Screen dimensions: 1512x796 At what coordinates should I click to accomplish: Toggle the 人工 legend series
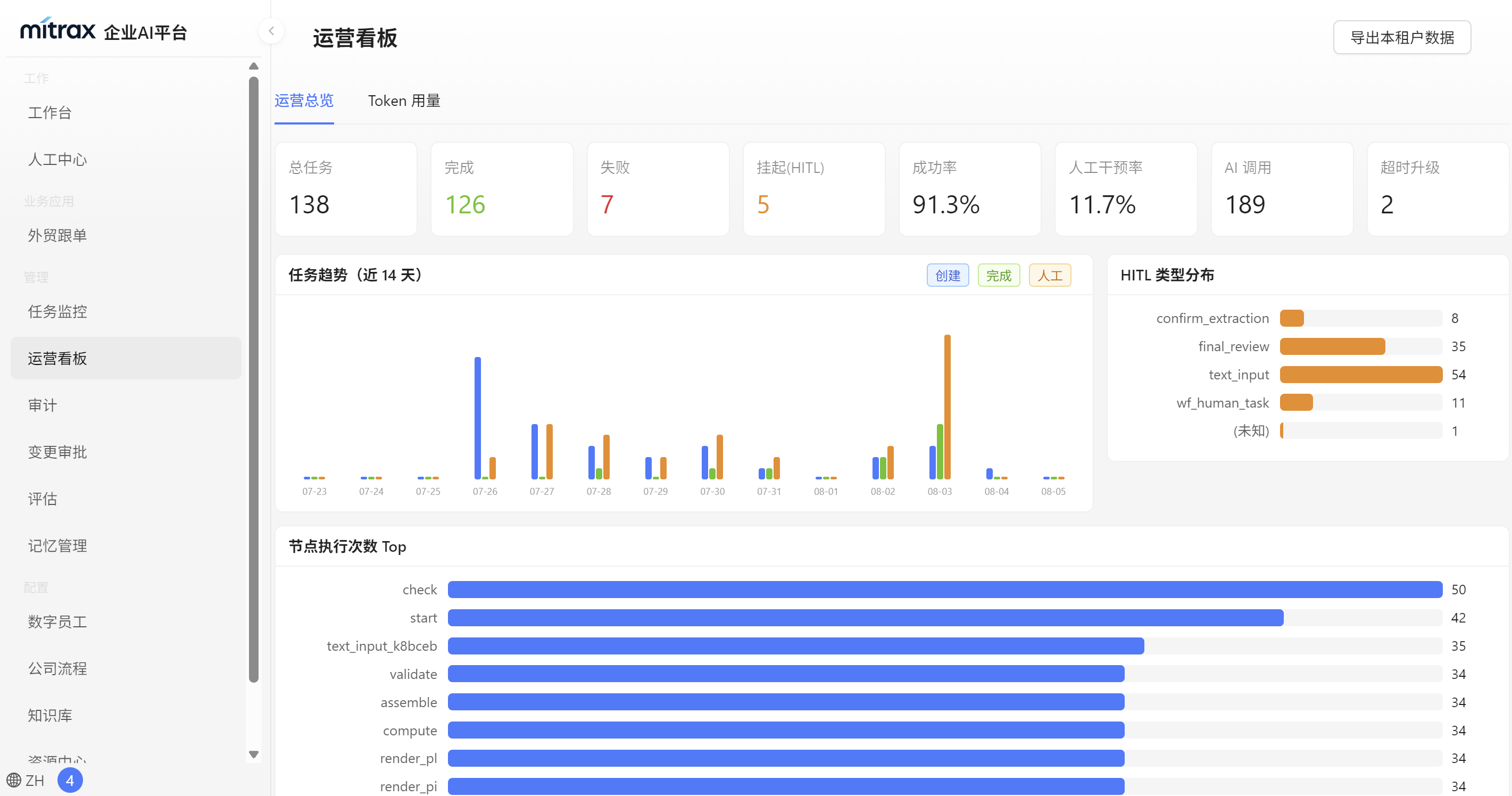[1050, 275]
